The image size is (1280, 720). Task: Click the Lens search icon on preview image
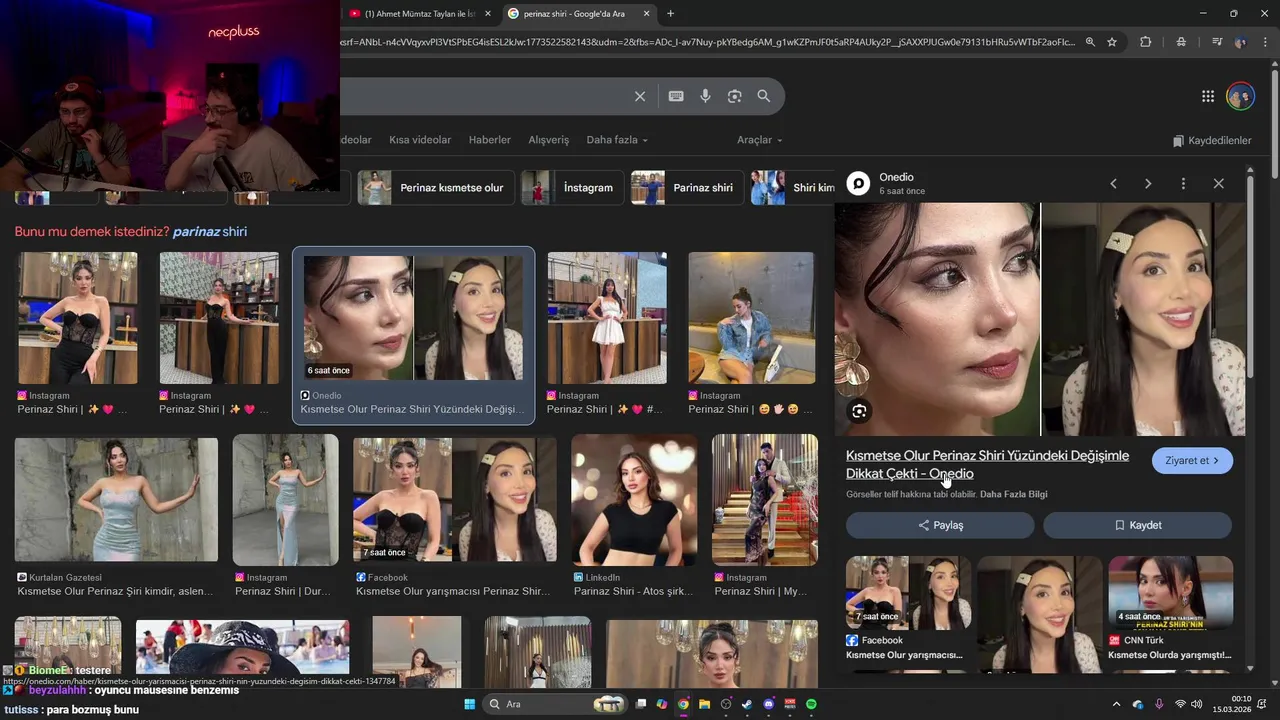pyautogui.click(x=859, y=411)
